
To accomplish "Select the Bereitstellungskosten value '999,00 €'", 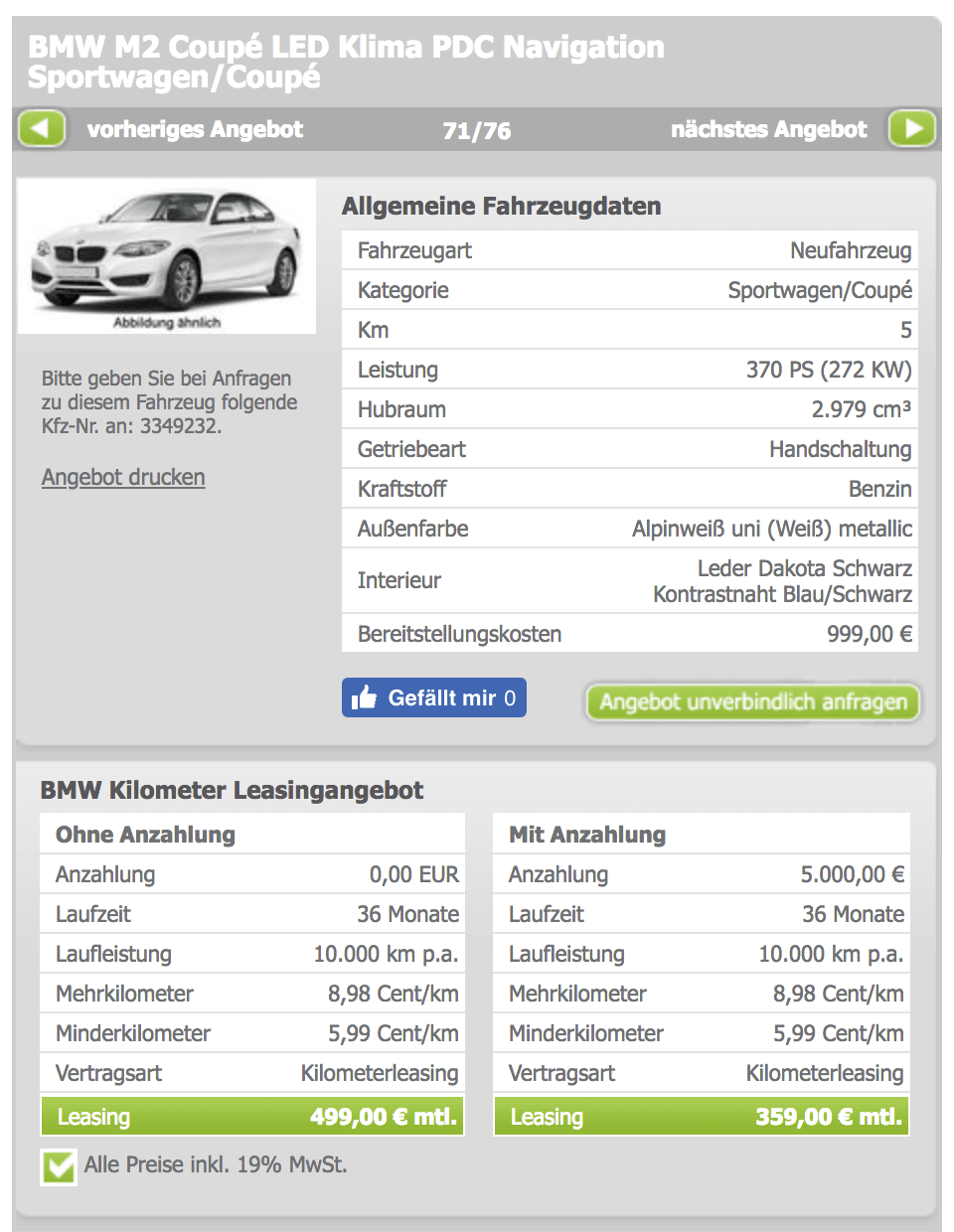I will click(x=870, y=634).
